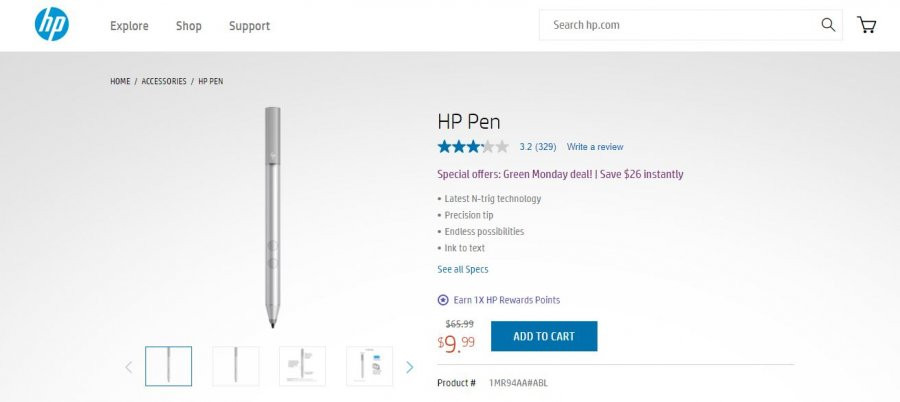Open the shopping cart icon

tap(866, 25)
